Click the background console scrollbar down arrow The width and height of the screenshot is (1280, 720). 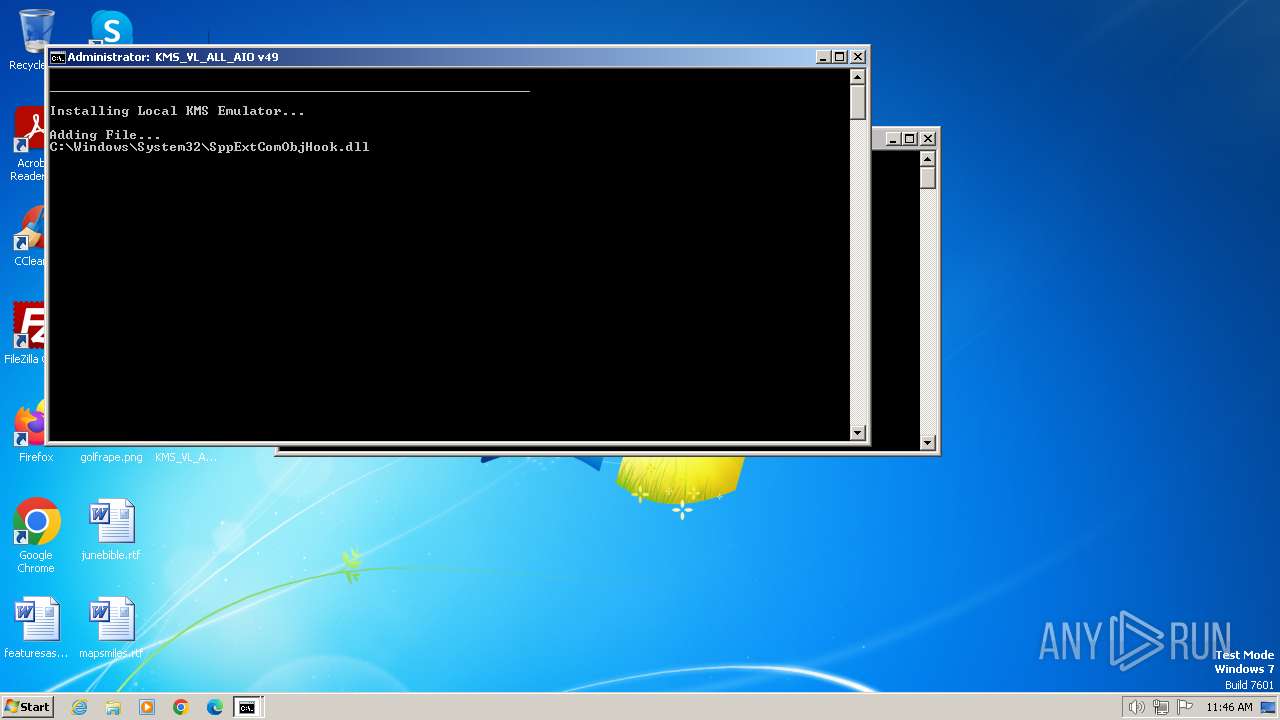pyautogui.click(x=928, y=442)
